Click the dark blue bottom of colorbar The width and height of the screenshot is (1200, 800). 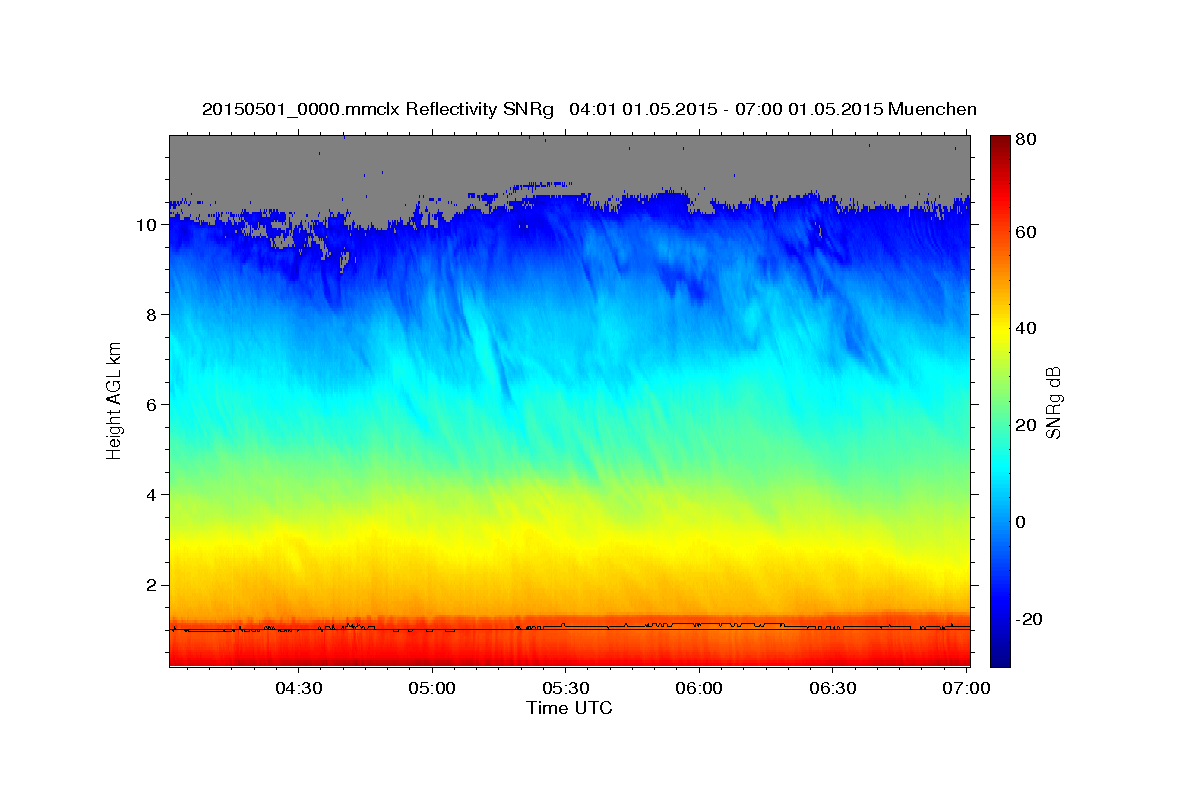1000,655
